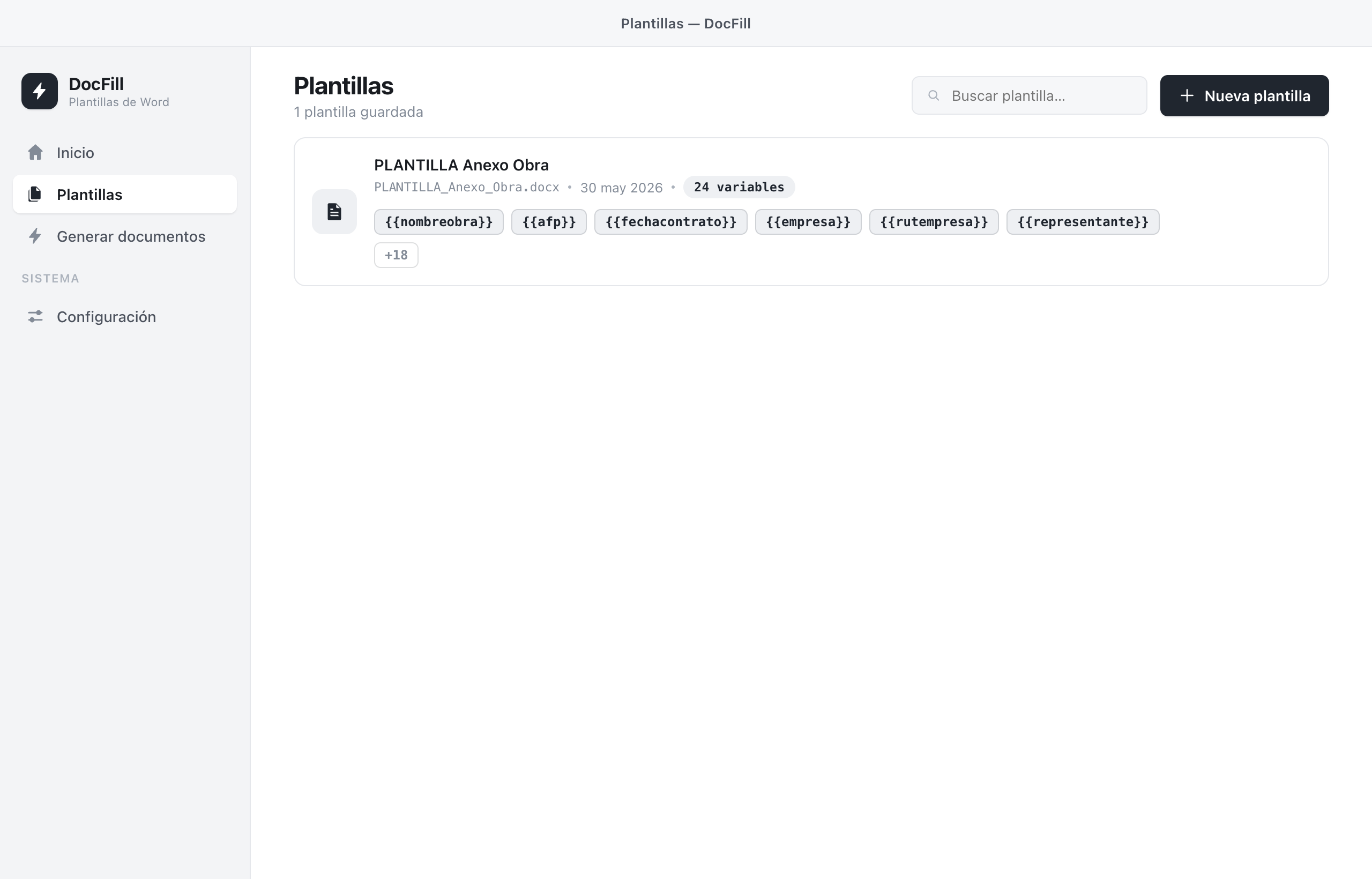The image size is (1372, 879).
Task: Click the '1 plantilla guardada' subtitle
Action: 359,112
